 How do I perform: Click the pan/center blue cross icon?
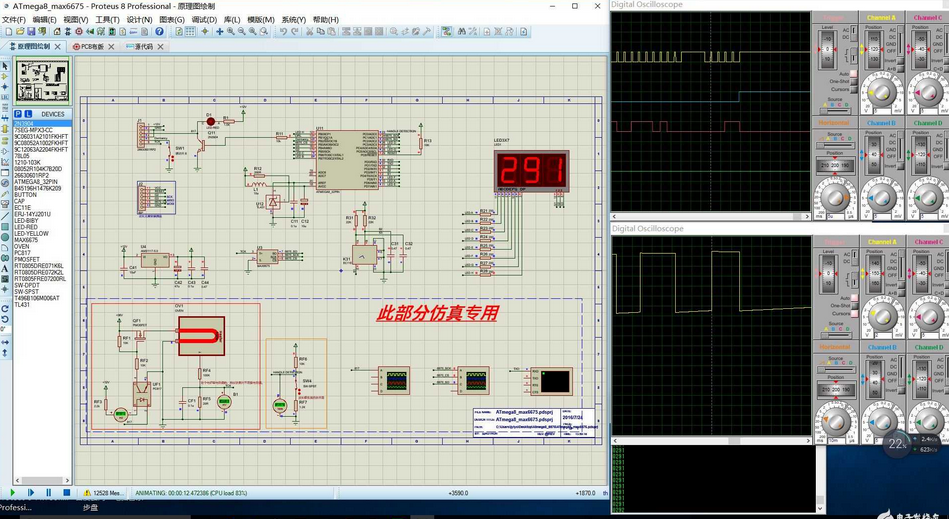point(220,31)
